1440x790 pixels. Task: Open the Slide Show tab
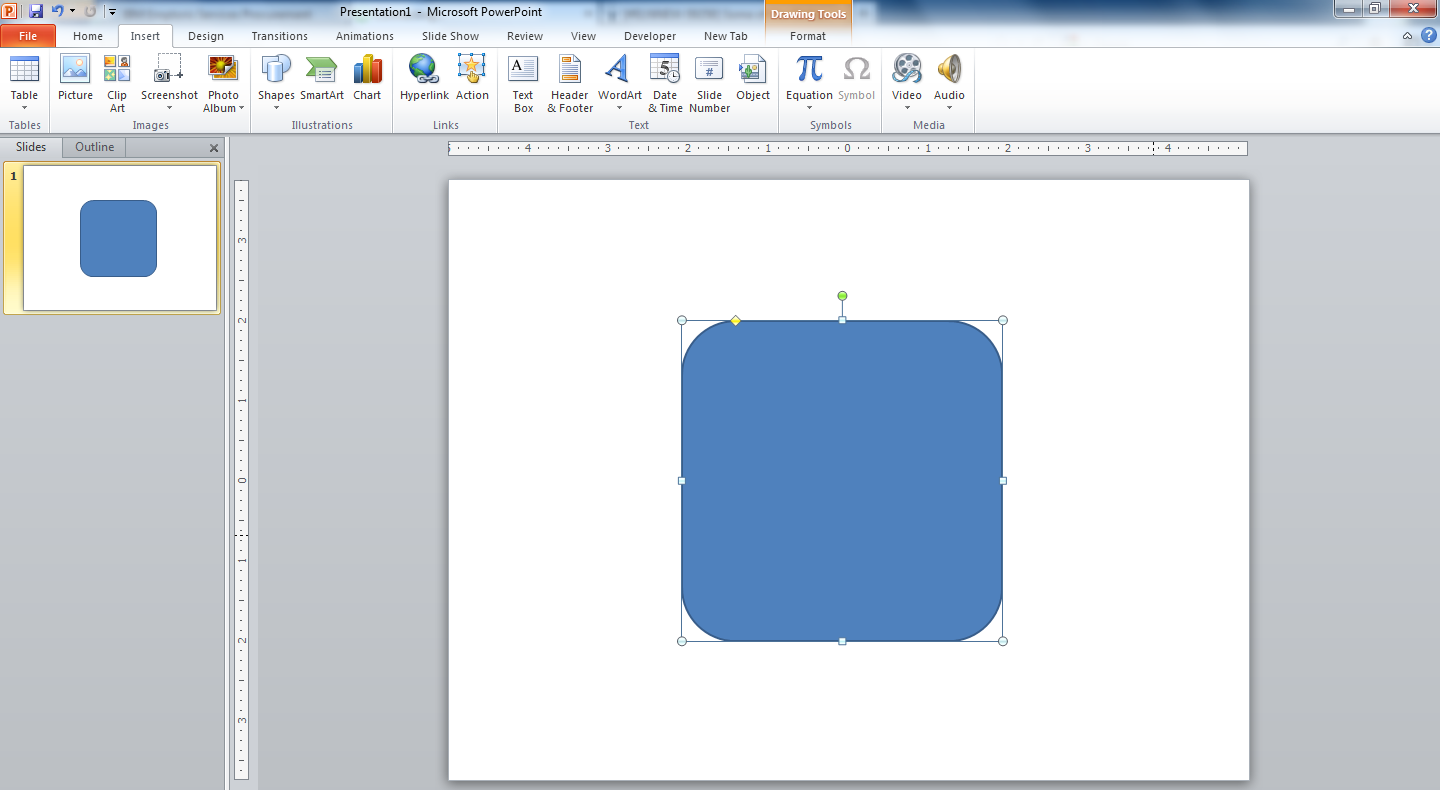(x=450, y=36)
